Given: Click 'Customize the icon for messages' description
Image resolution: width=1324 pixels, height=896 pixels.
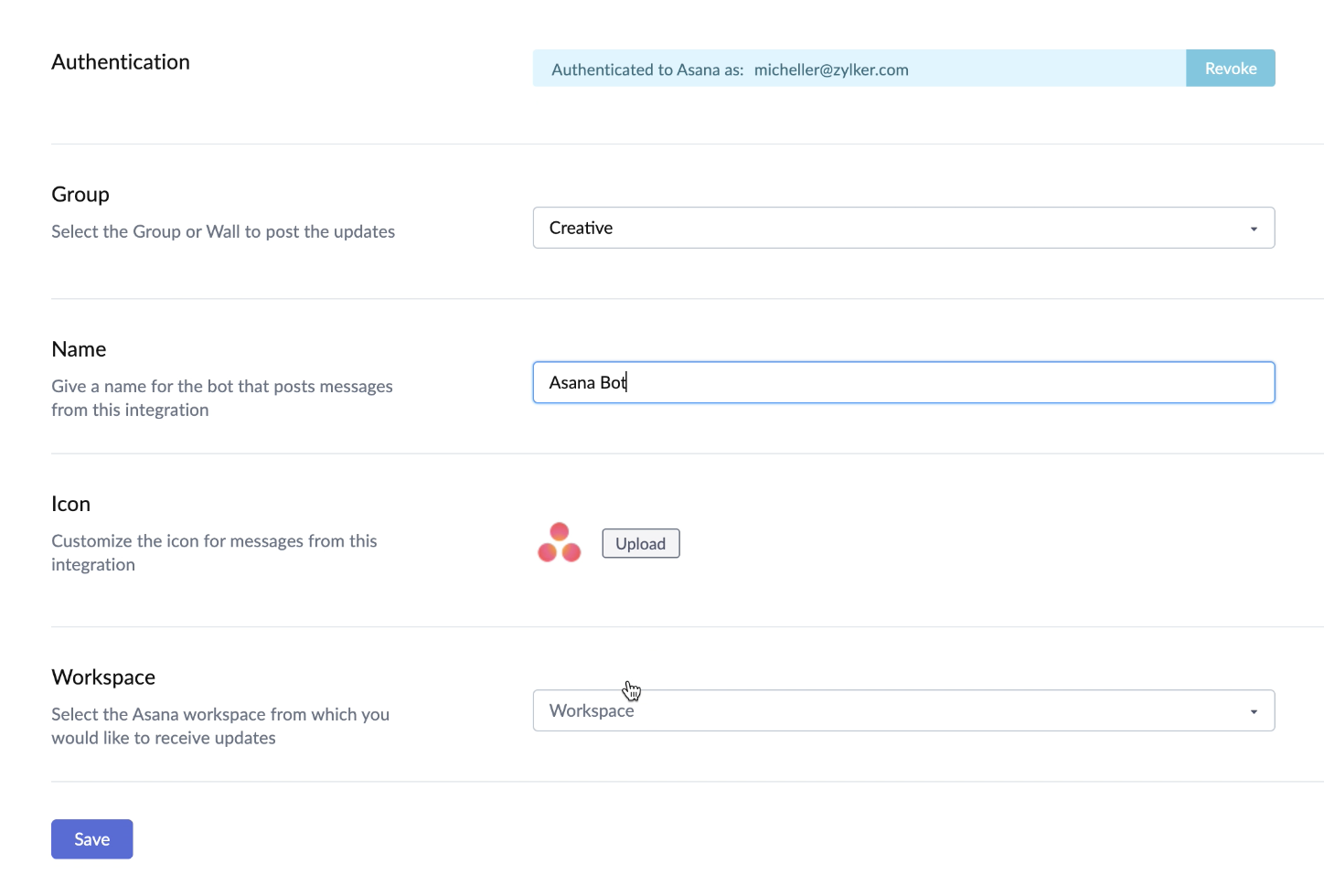Looking at the screenshot, I should (214, 552).
